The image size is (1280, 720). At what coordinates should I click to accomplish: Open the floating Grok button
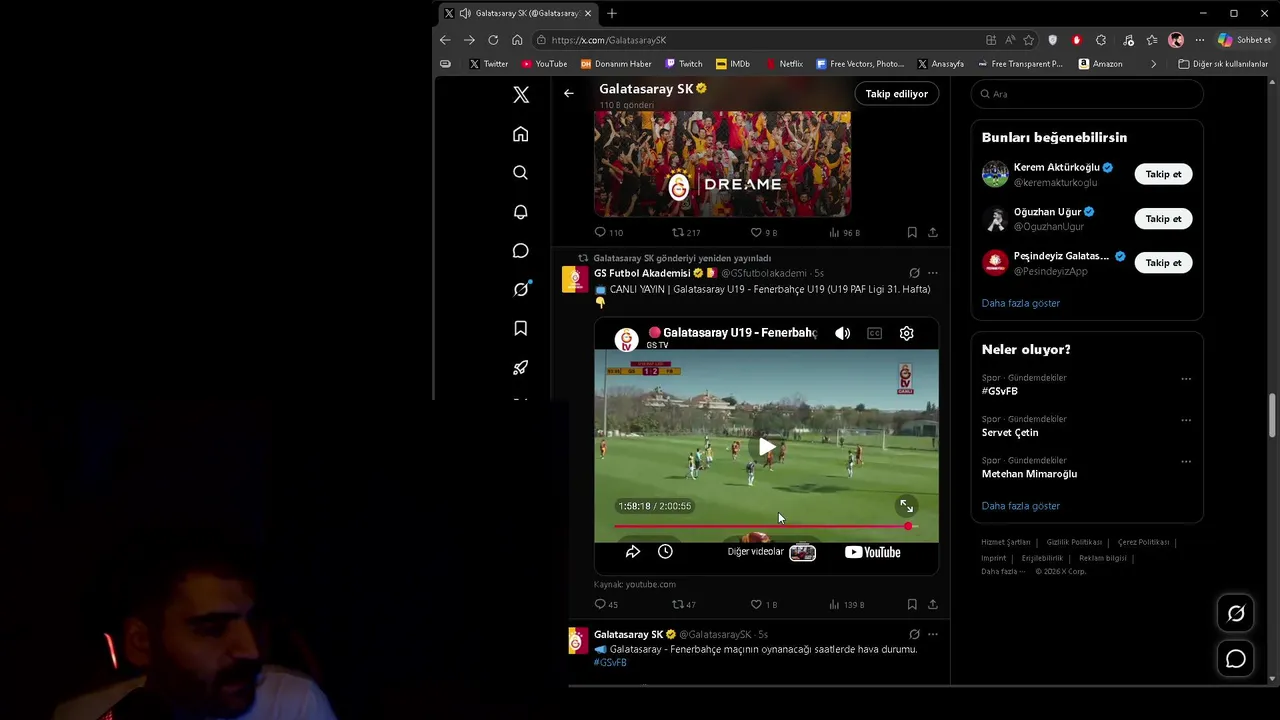1236,613
